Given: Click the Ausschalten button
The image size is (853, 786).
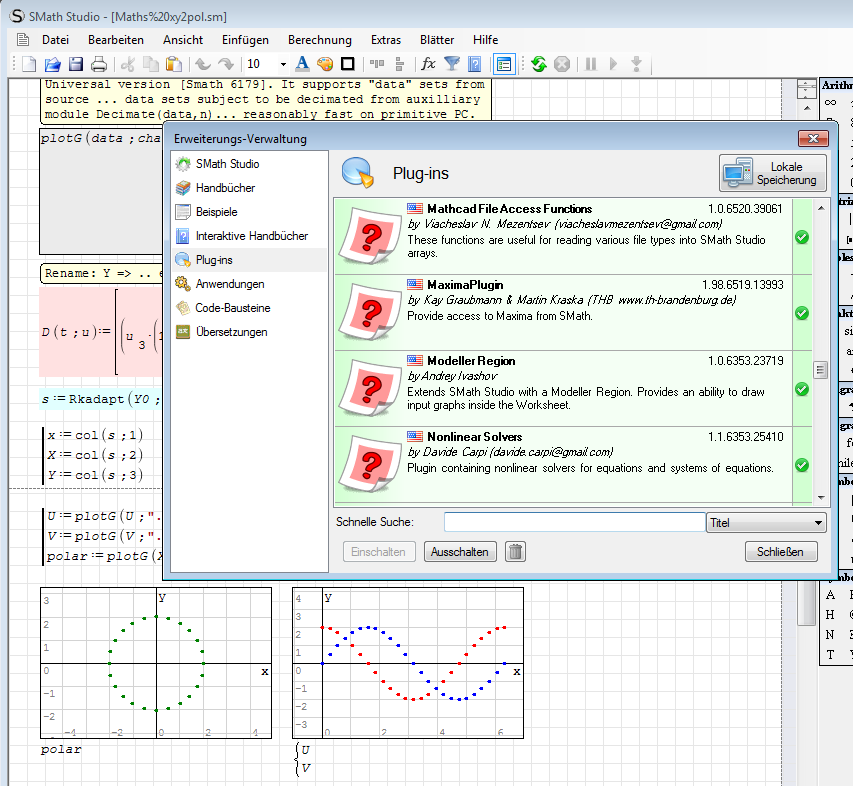Looking at the screenshot, I should point(460,552).
